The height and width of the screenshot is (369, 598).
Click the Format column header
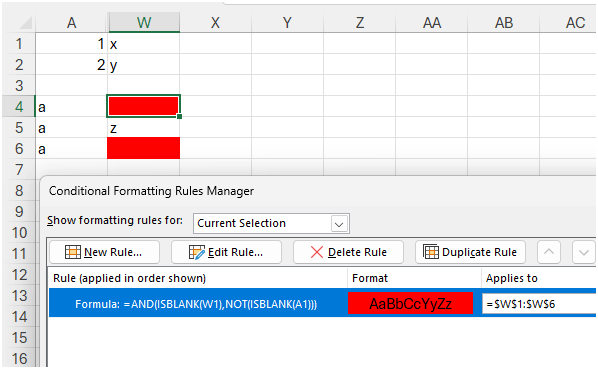point(370,278)
